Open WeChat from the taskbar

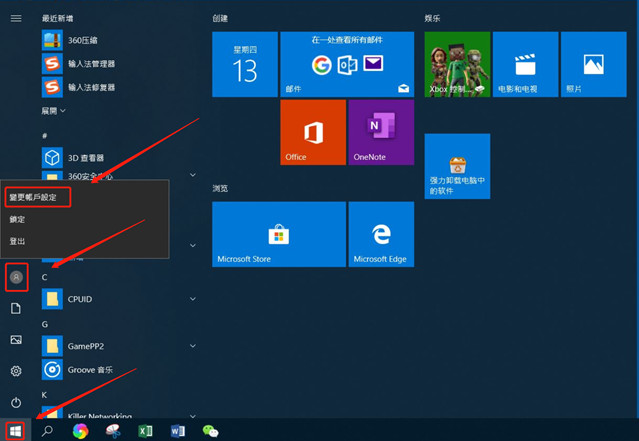[210, 431]
